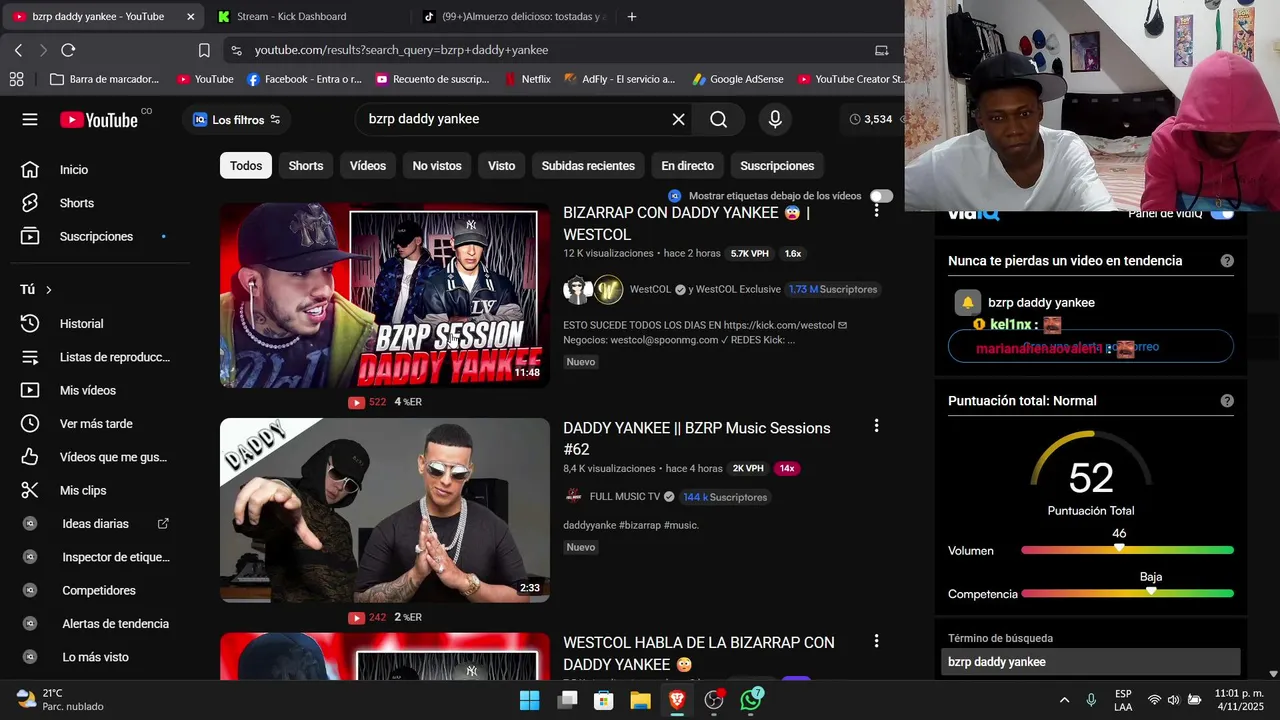Expand the Tú section chevron
Image resolution: width=1280 pixels, height=720 pixels.
coord(48,290)
